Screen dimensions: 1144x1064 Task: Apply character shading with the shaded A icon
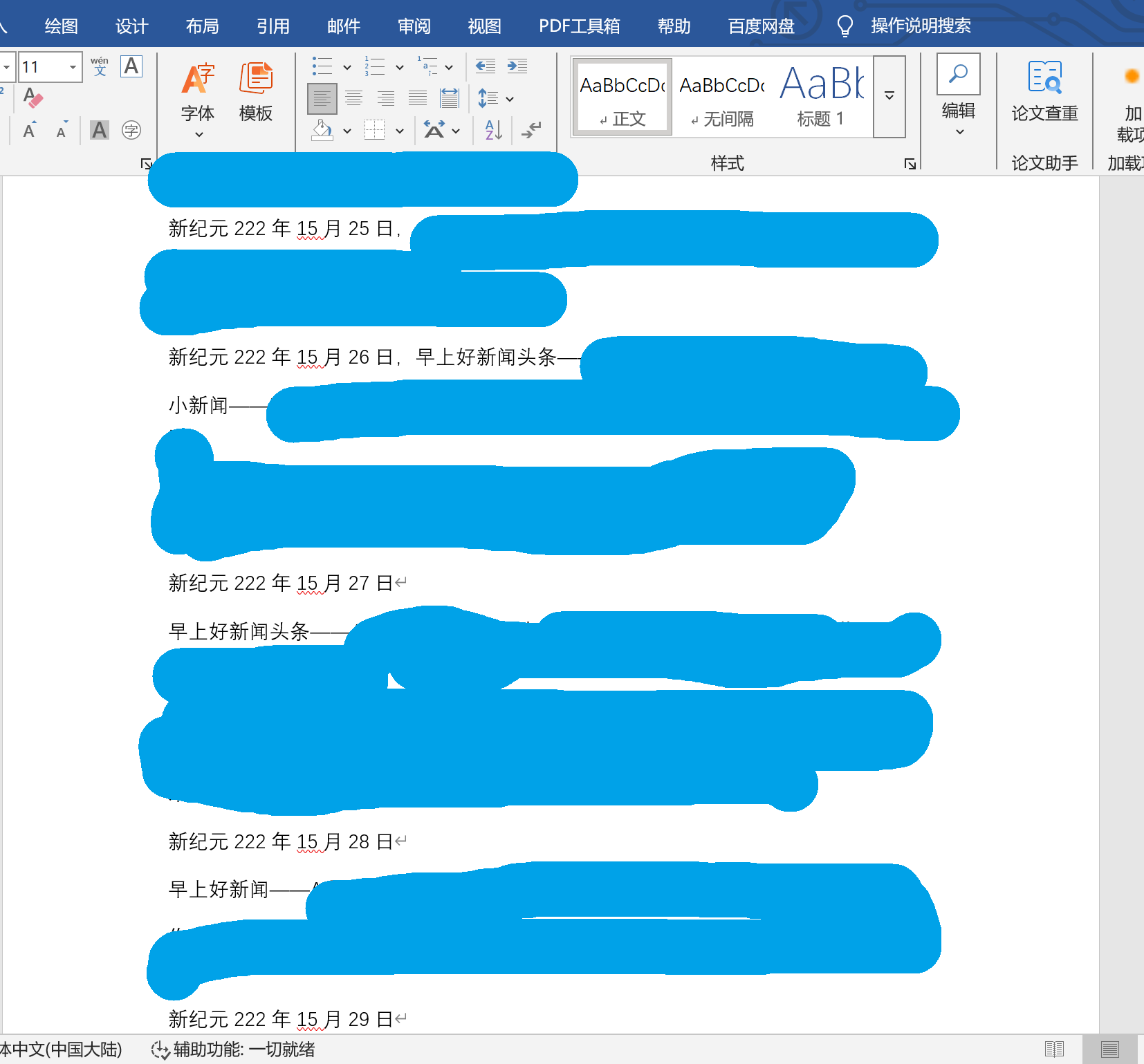point(99,130)
